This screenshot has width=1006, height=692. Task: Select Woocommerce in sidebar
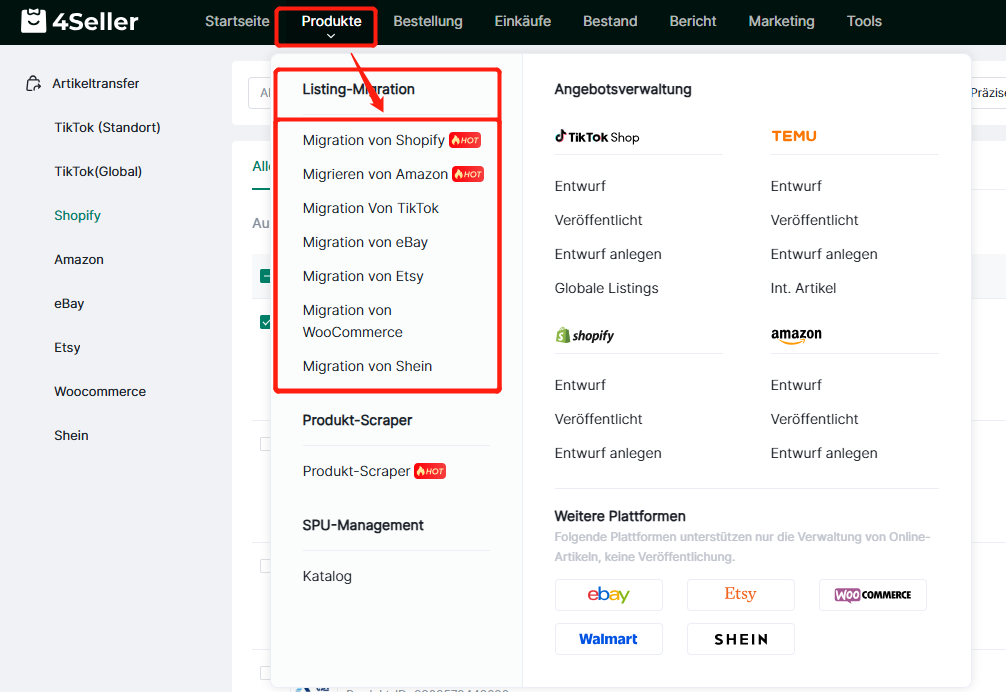(99, 391)
